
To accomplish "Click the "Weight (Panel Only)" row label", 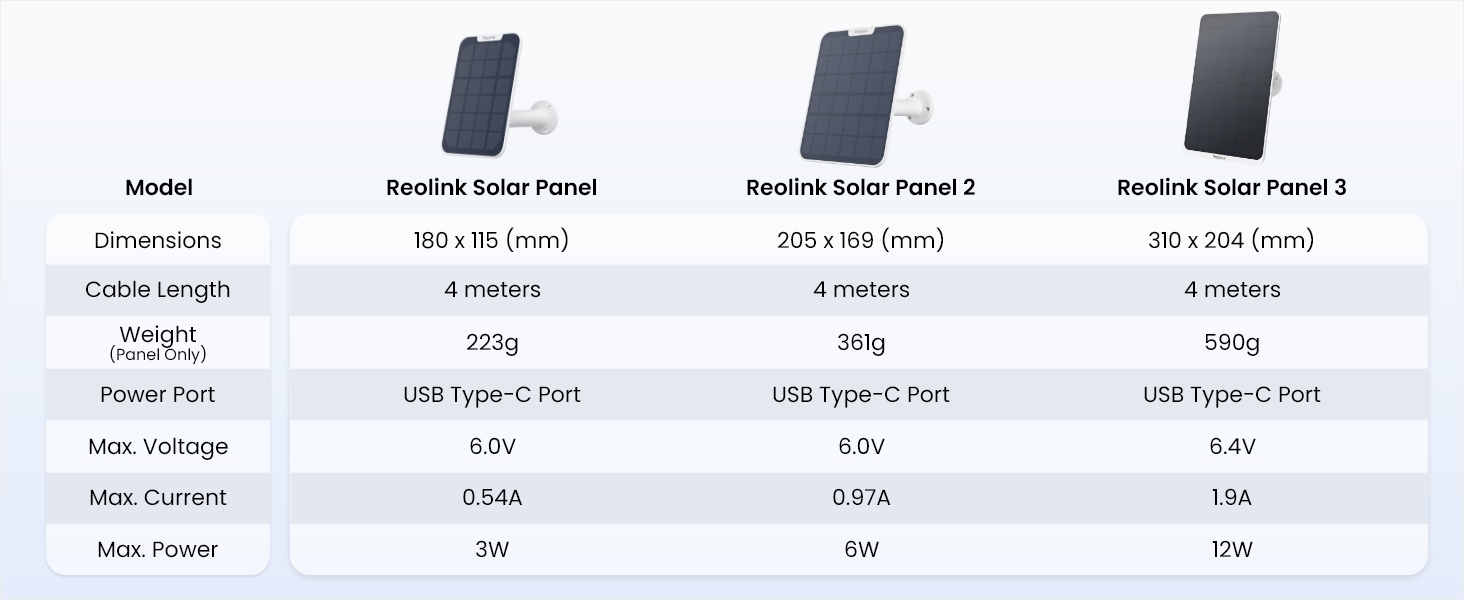I will click(x=158, y=342).
